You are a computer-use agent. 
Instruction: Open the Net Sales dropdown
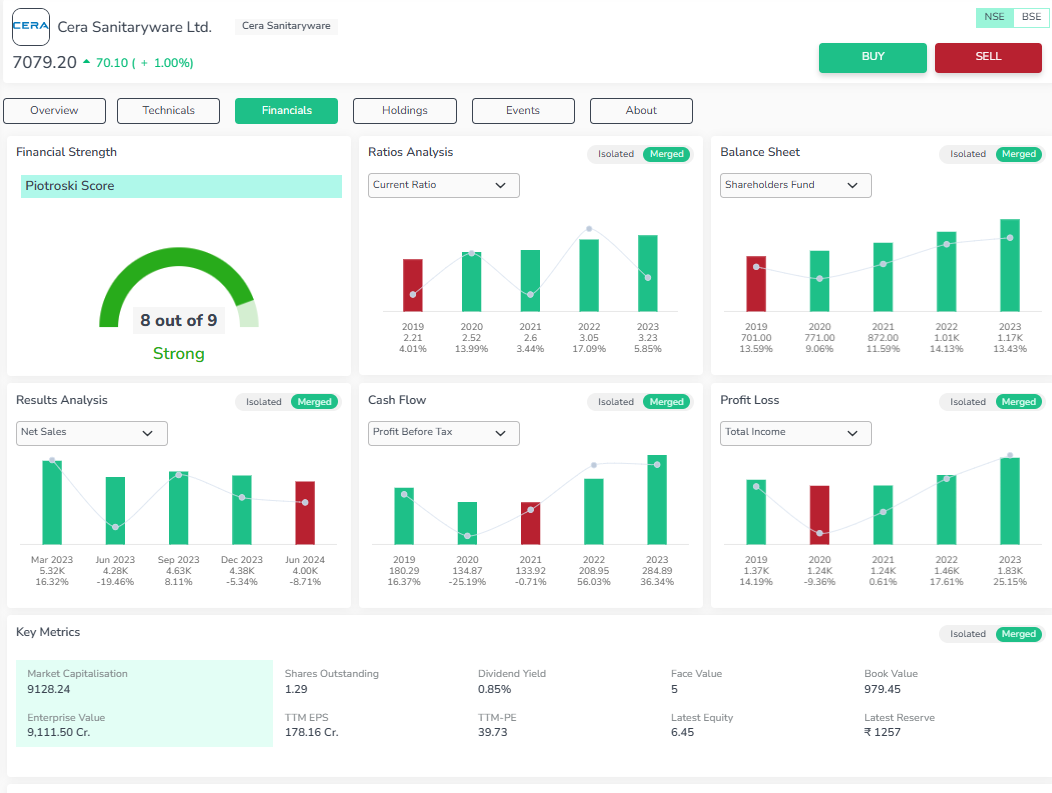coord(92,433)
